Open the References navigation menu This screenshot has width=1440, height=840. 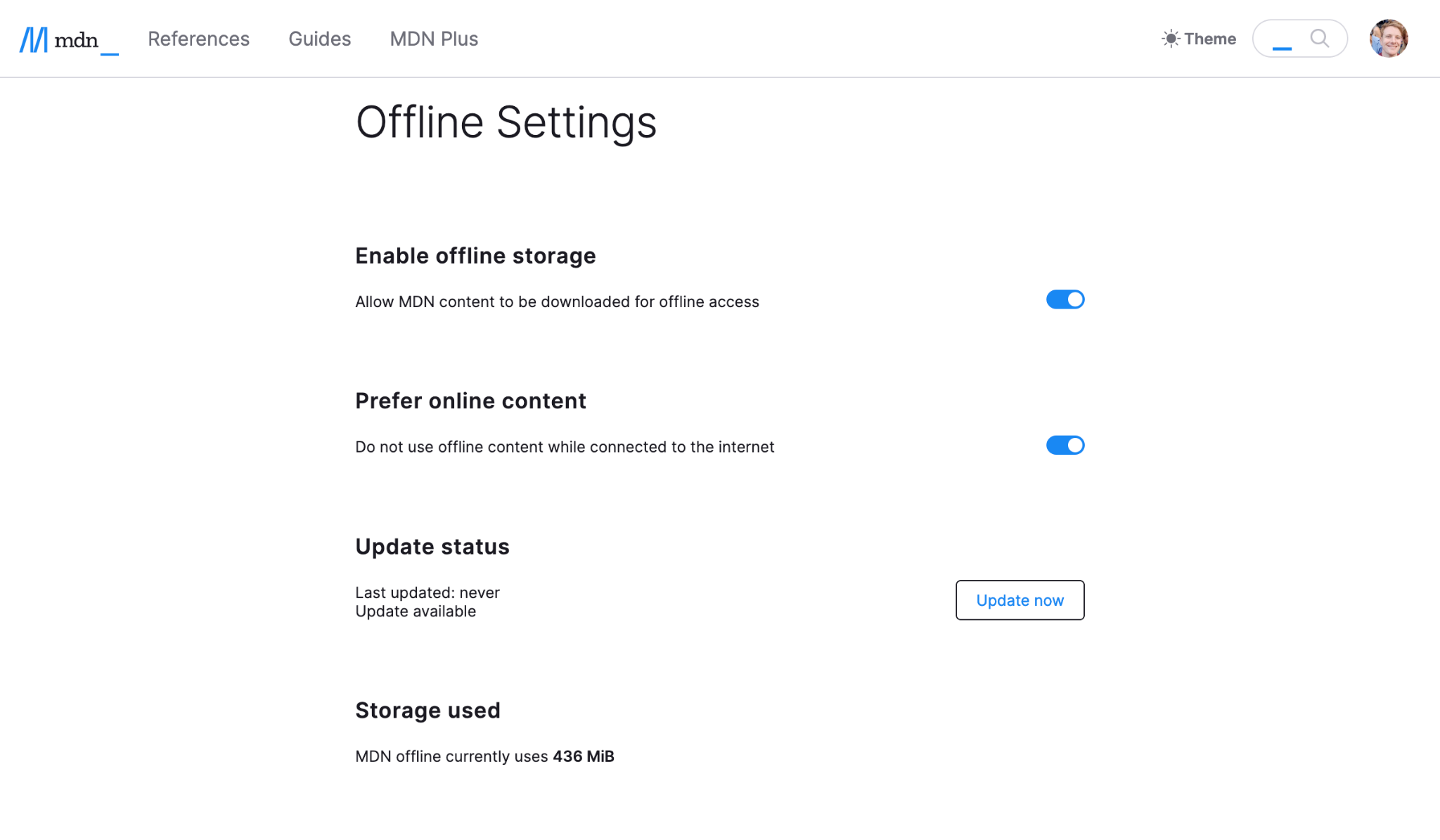point(198,39)
